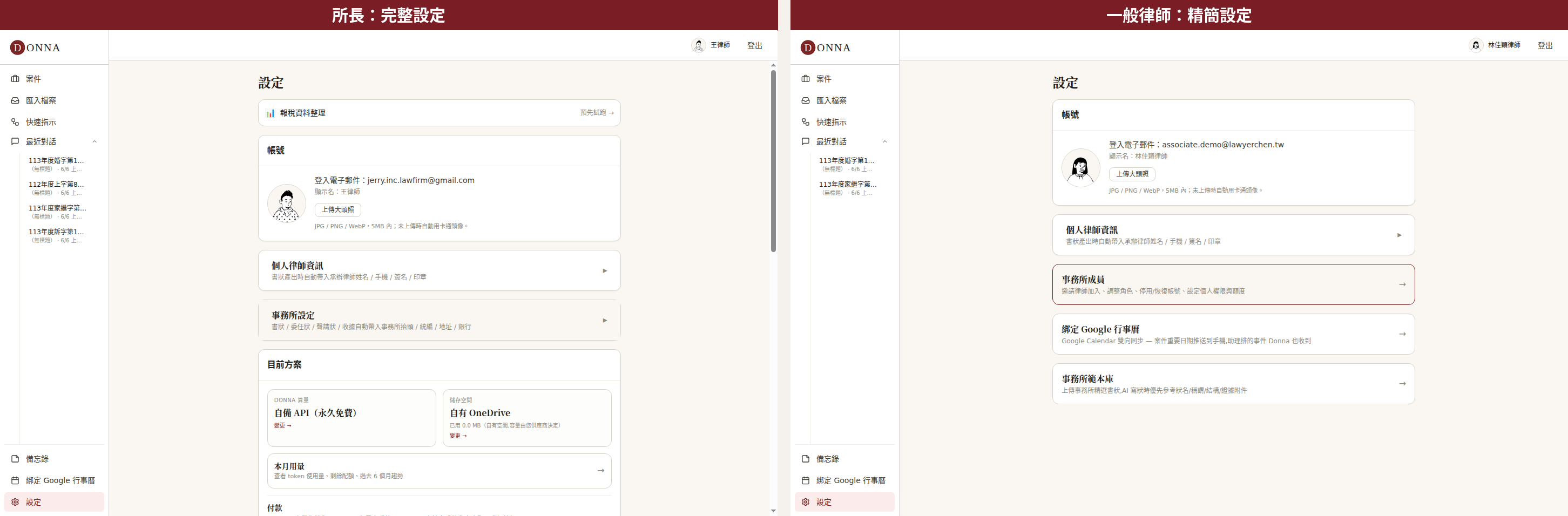
Task: Collapse 最近對話 chevron in the 王律師 sidebar
Action: (94, 142)
